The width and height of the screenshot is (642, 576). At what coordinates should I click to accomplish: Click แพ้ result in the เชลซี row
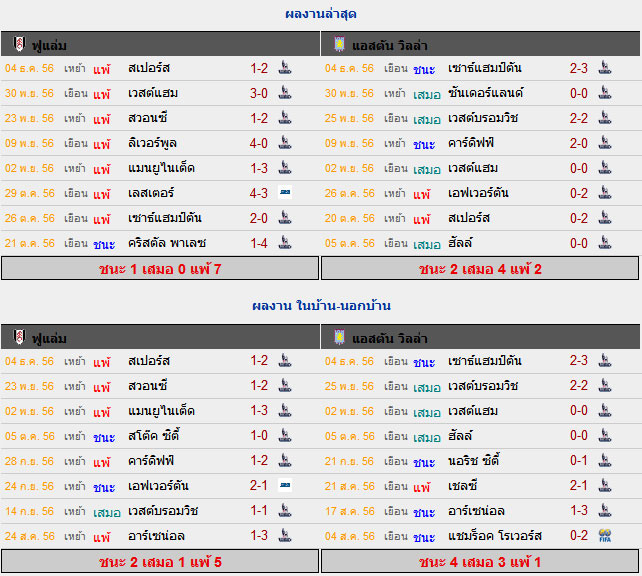pyautogui.click(x=421, y=486)
